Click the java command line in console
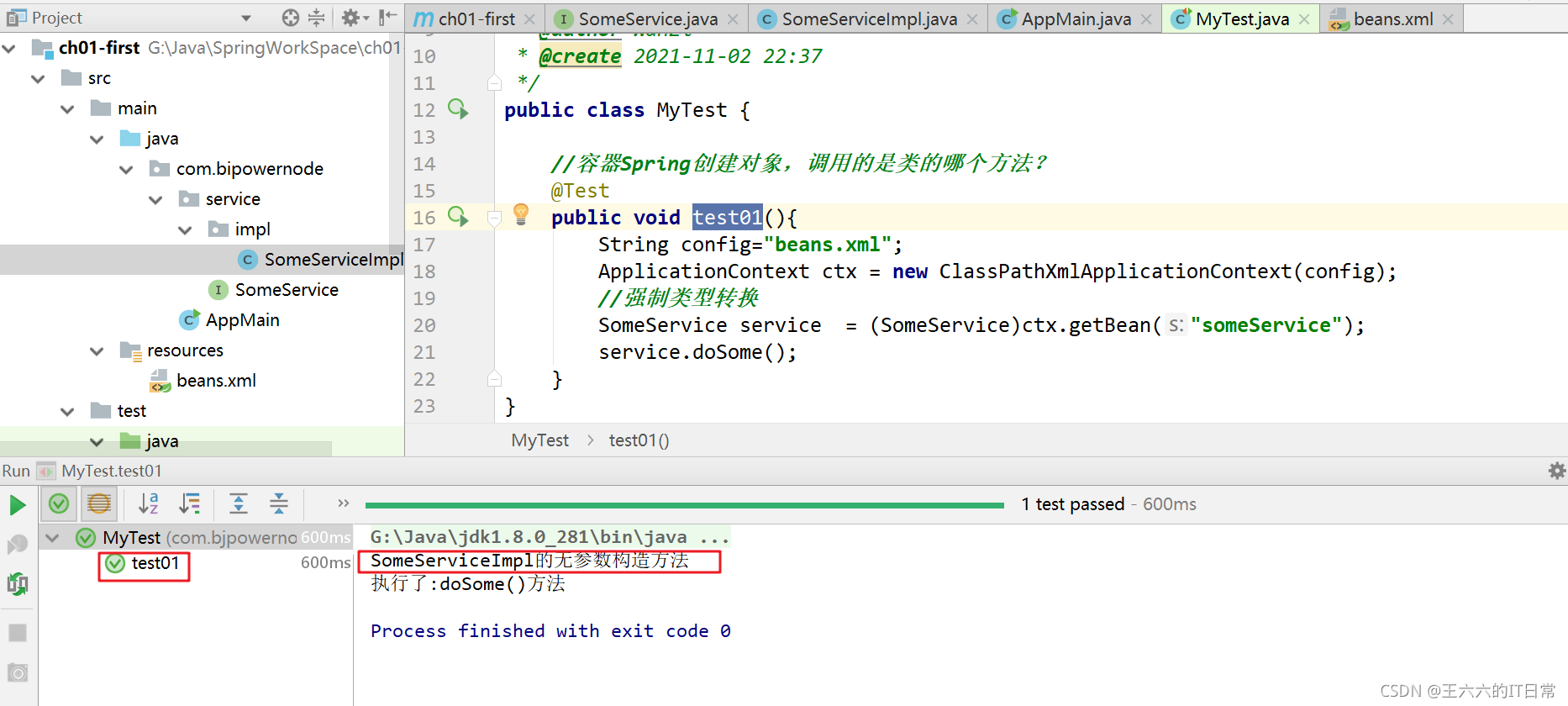This screenshot has width=1568, height=706. [x=550, y=537]
